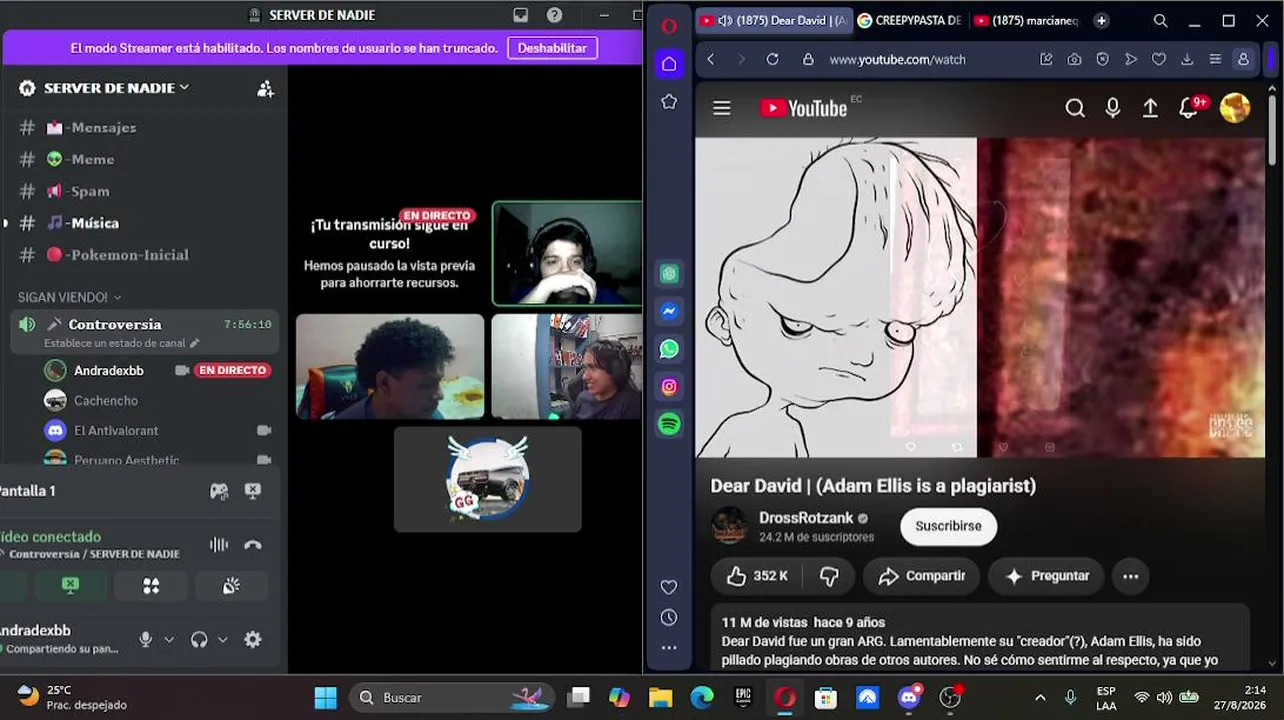Go back in the Opera browser

711,59
